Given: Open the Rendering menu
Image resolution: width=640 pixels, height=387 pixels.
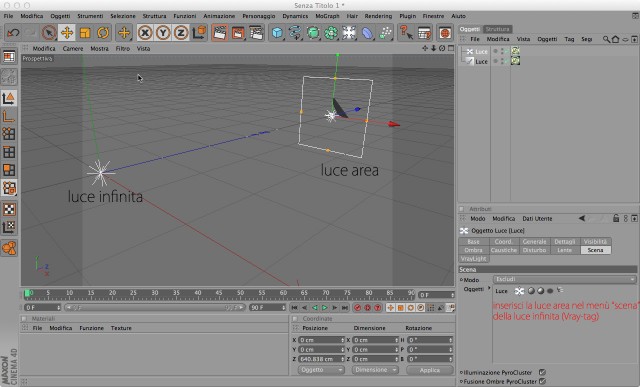Looking at the screenshot, I should (378, 16).
